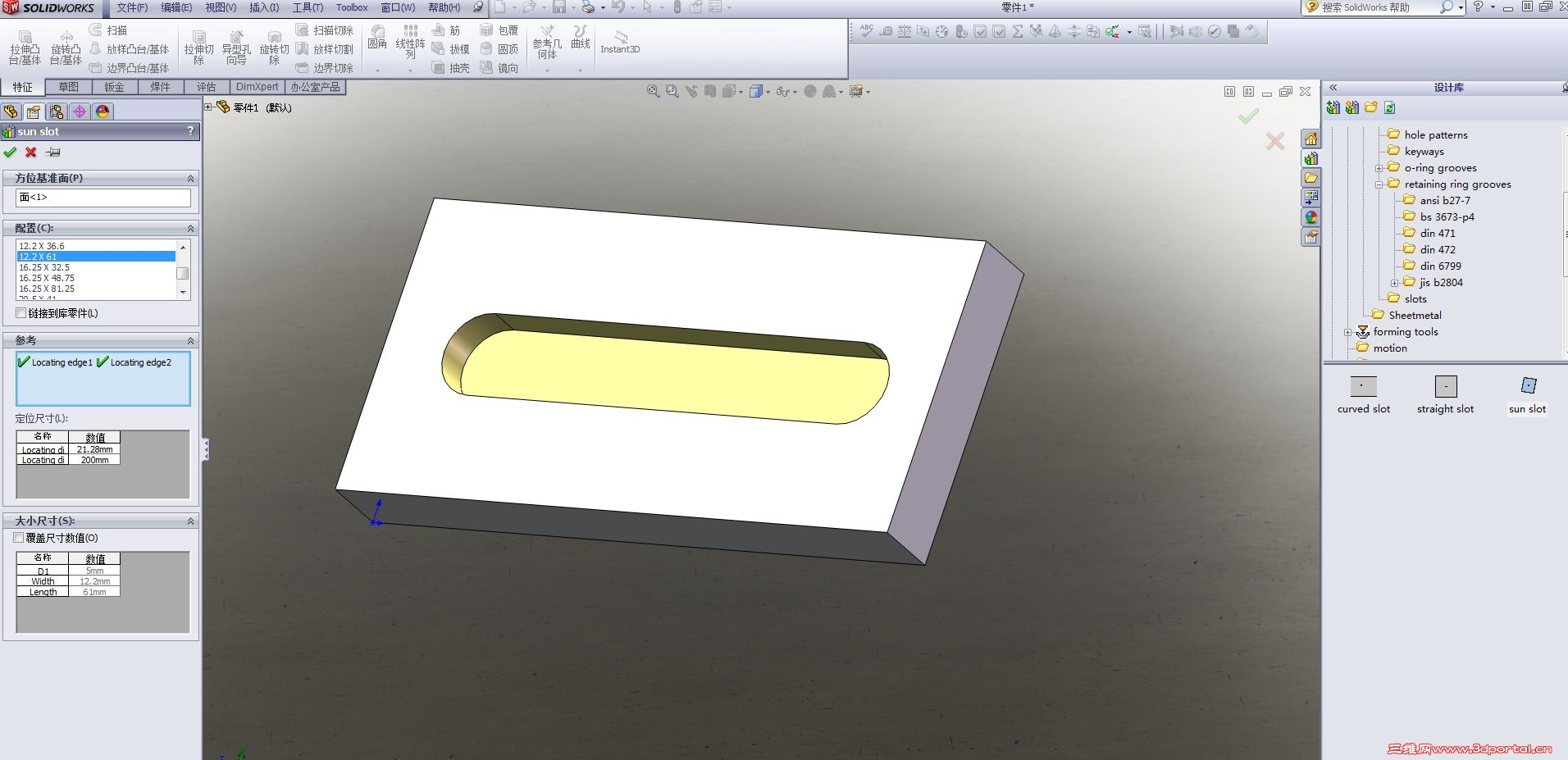
Task: Enable the 链接到库零件 checkbox
Action: pos(21,313)
